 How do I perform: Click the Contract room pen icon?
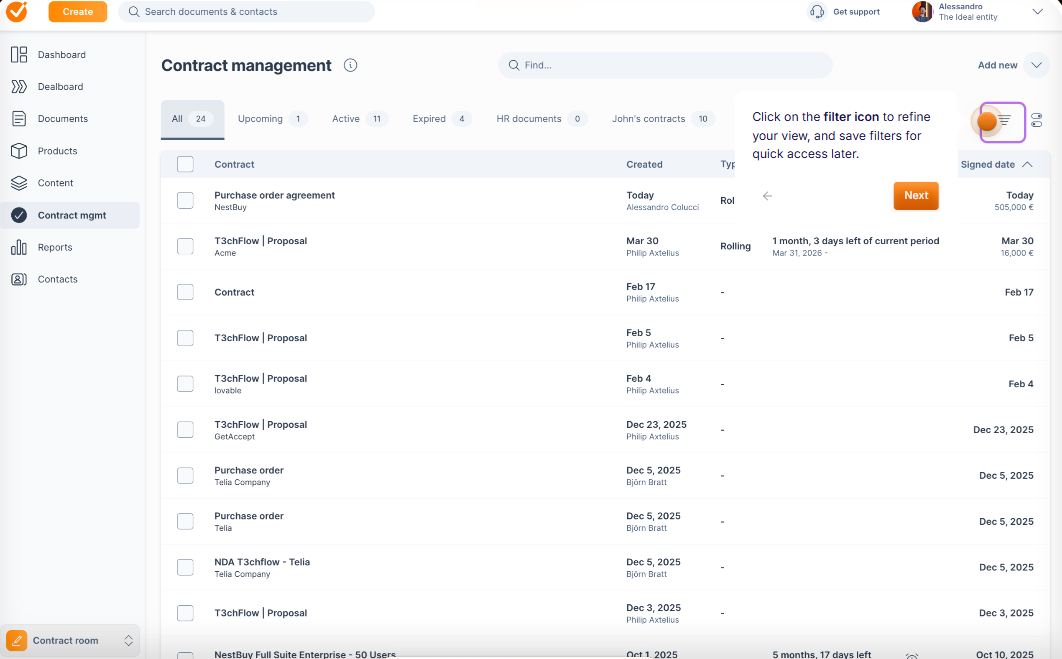tap(16, 640)
